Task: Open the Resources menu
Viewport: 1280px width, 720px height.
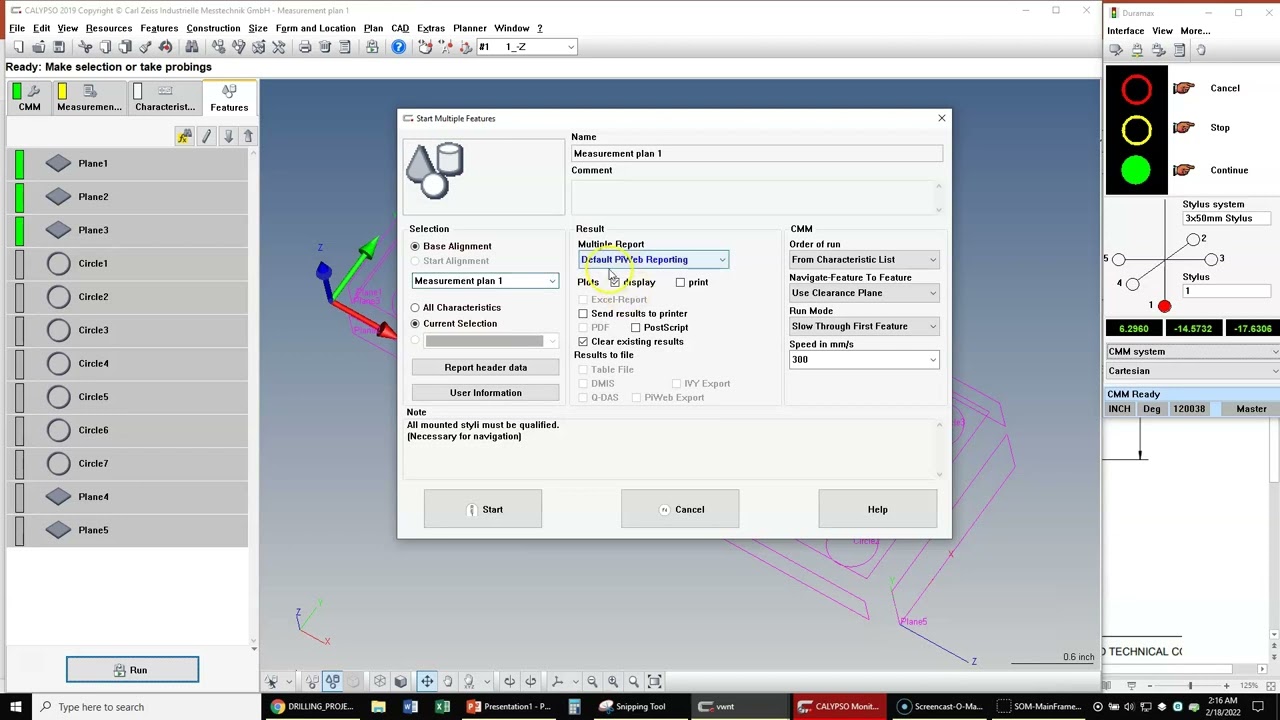Action: pos(109,28)
